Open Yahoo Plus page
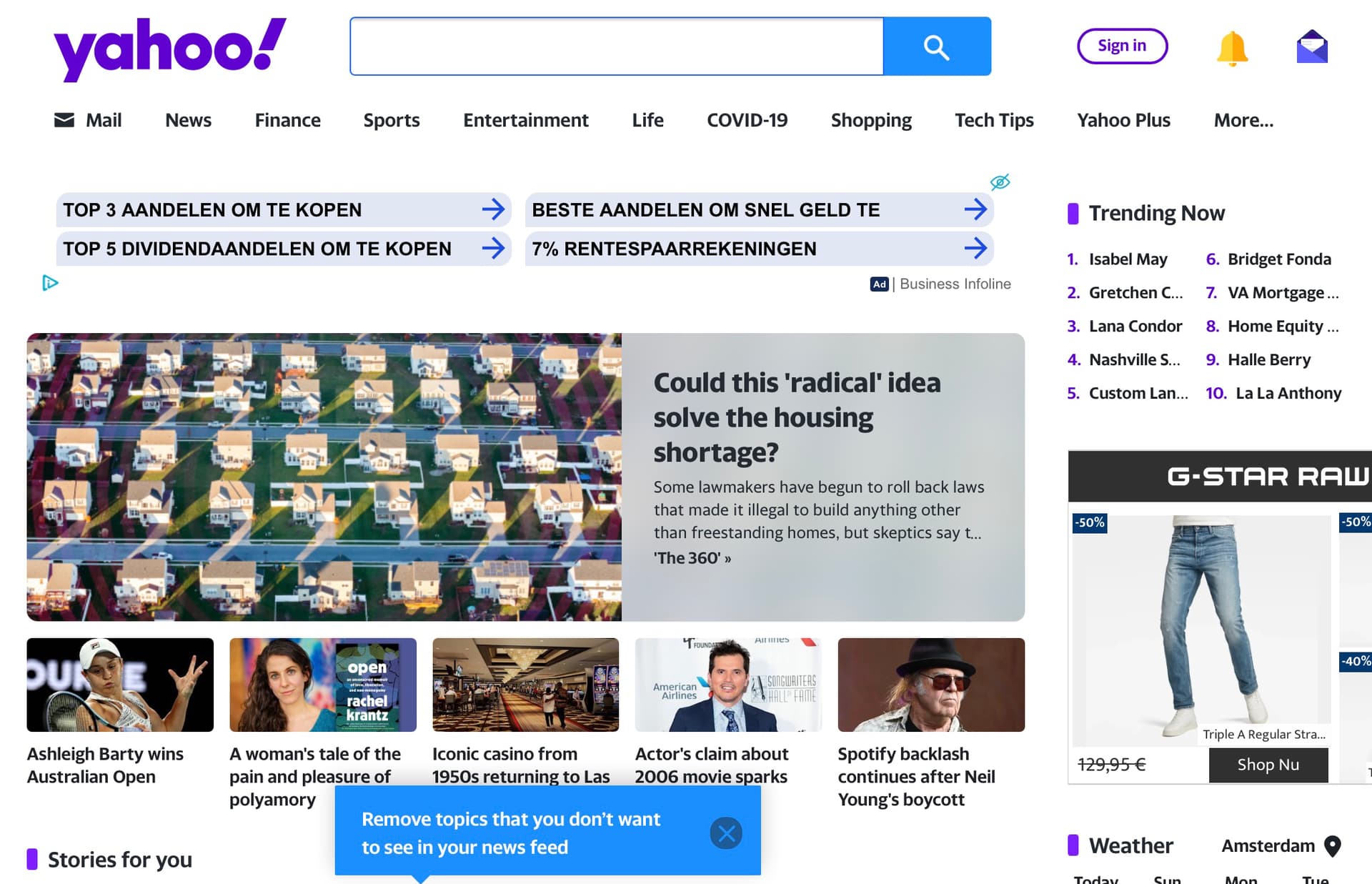Viewport: 1372px width, 884px height. click(x=1123, y=120)
